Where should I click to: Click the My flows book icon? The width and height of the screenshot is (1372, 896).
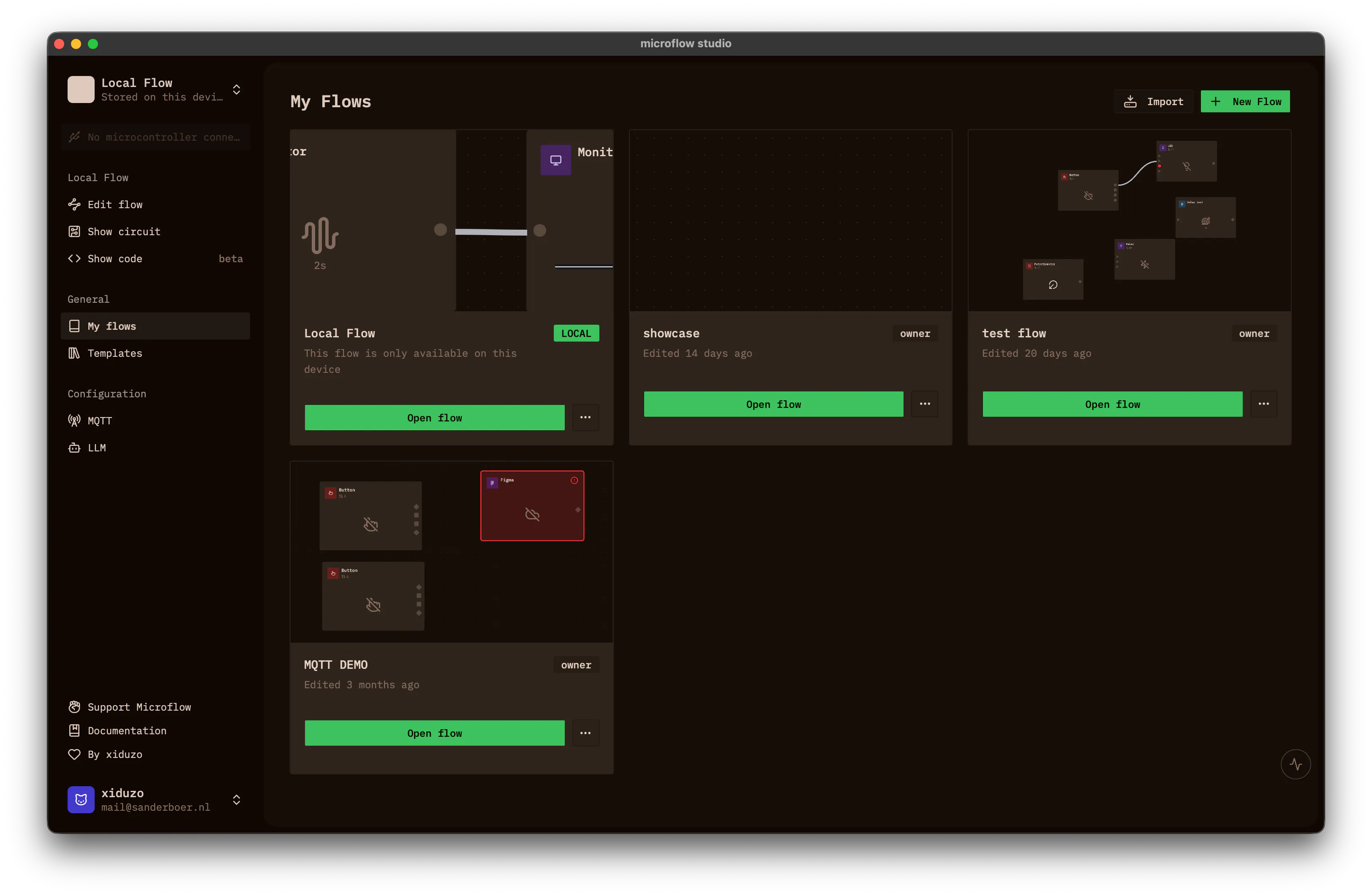pos(74,326)
